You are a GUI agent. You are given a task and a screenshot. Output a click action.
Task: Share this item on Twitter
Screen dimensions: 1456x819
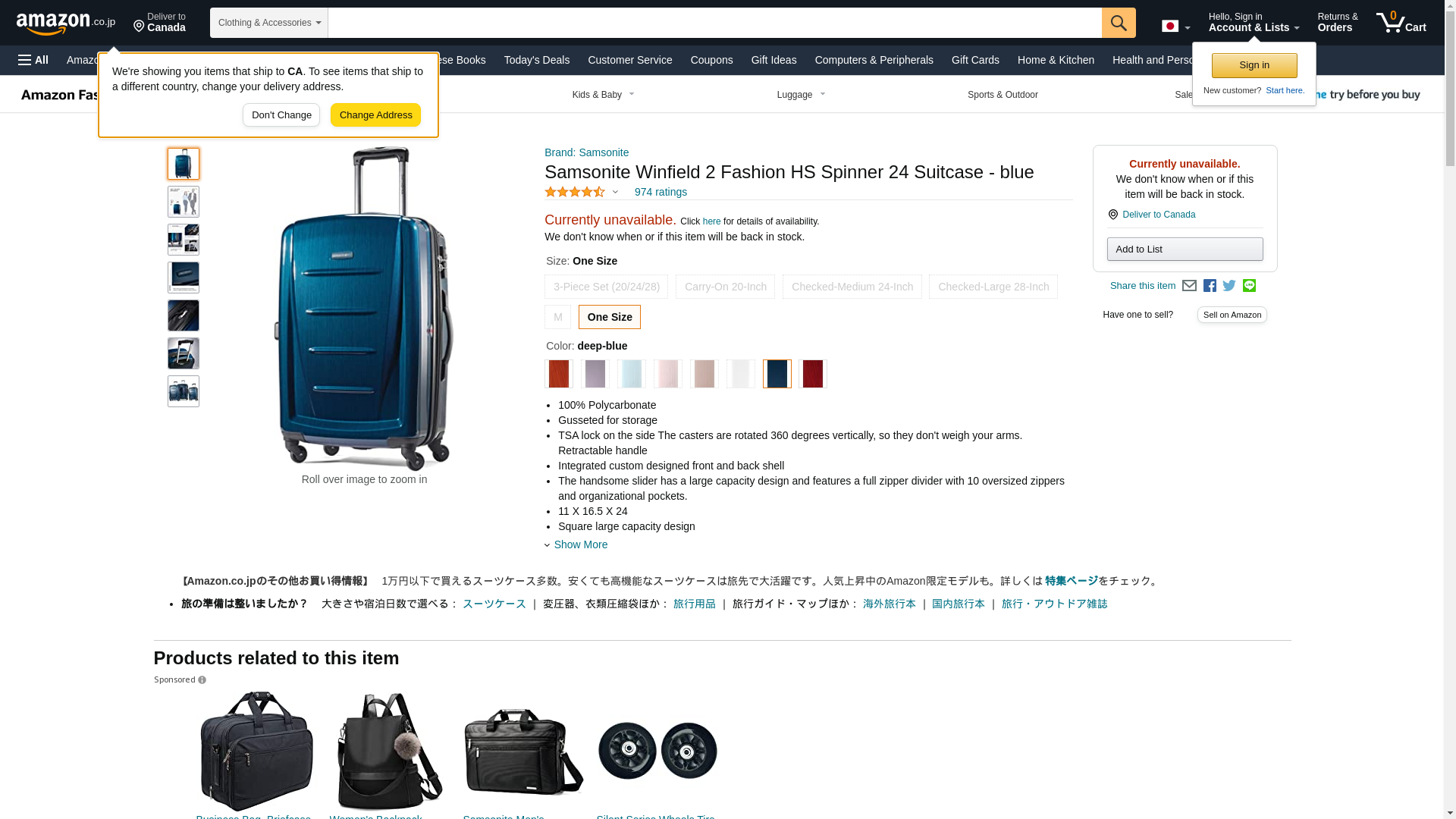1229,286
